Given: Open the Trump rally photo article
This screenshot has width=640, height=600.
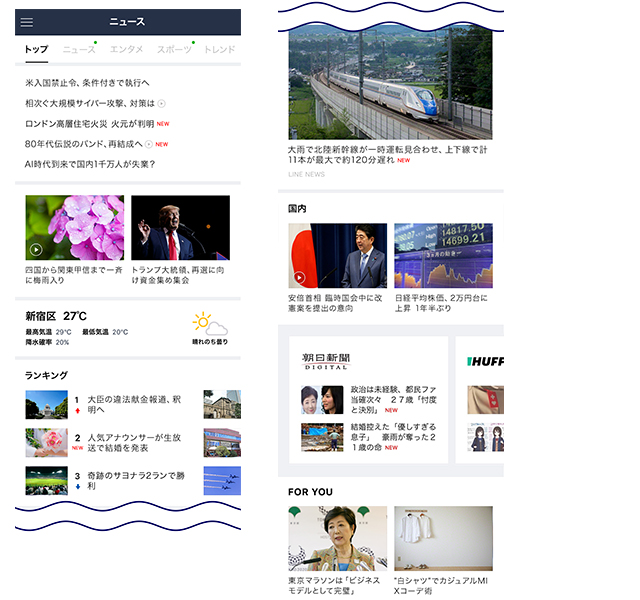Looking at the screenshot, I should point(180,228).
